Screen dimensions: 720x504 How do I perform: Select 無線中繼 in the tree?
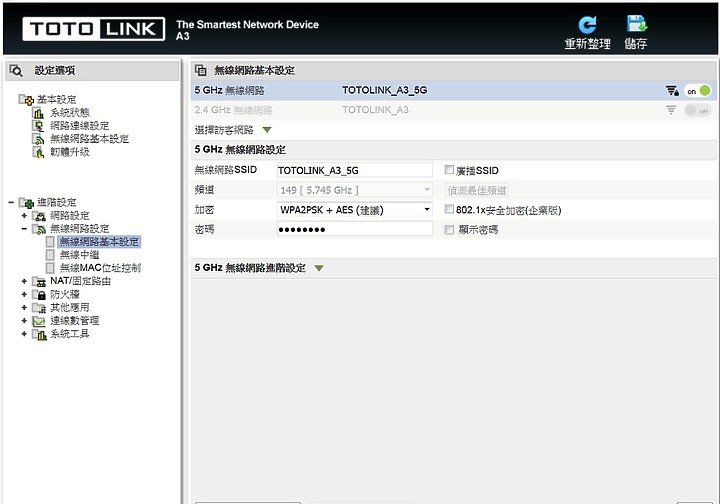point(79,255)
